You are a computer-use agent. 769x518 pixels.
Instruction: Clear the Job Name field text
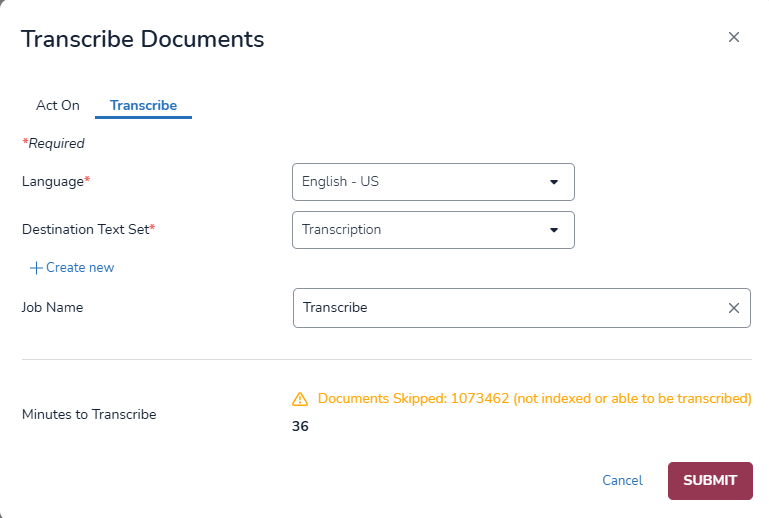733,308
